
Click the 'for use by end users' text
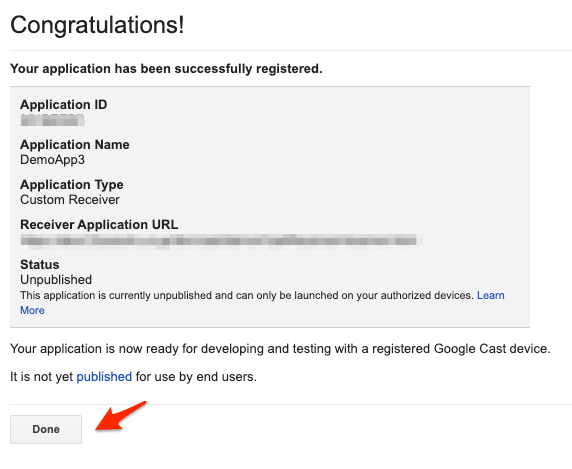196,376
